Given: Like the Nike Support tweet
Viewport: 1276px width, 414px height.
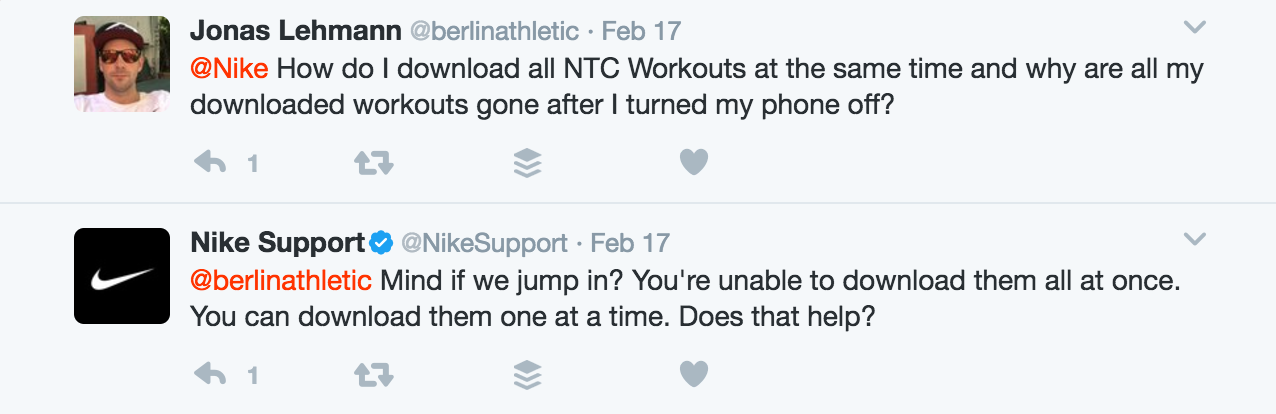Looking at the screenshot, I should point(694,375).
